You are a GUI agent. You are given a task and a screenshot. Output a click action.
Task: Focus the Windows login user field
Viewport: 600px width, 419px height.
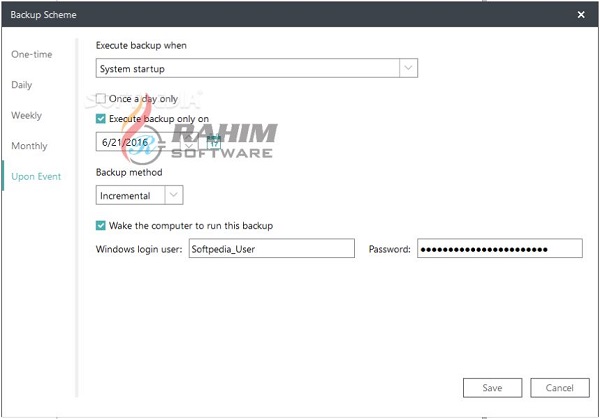(272, 248)
